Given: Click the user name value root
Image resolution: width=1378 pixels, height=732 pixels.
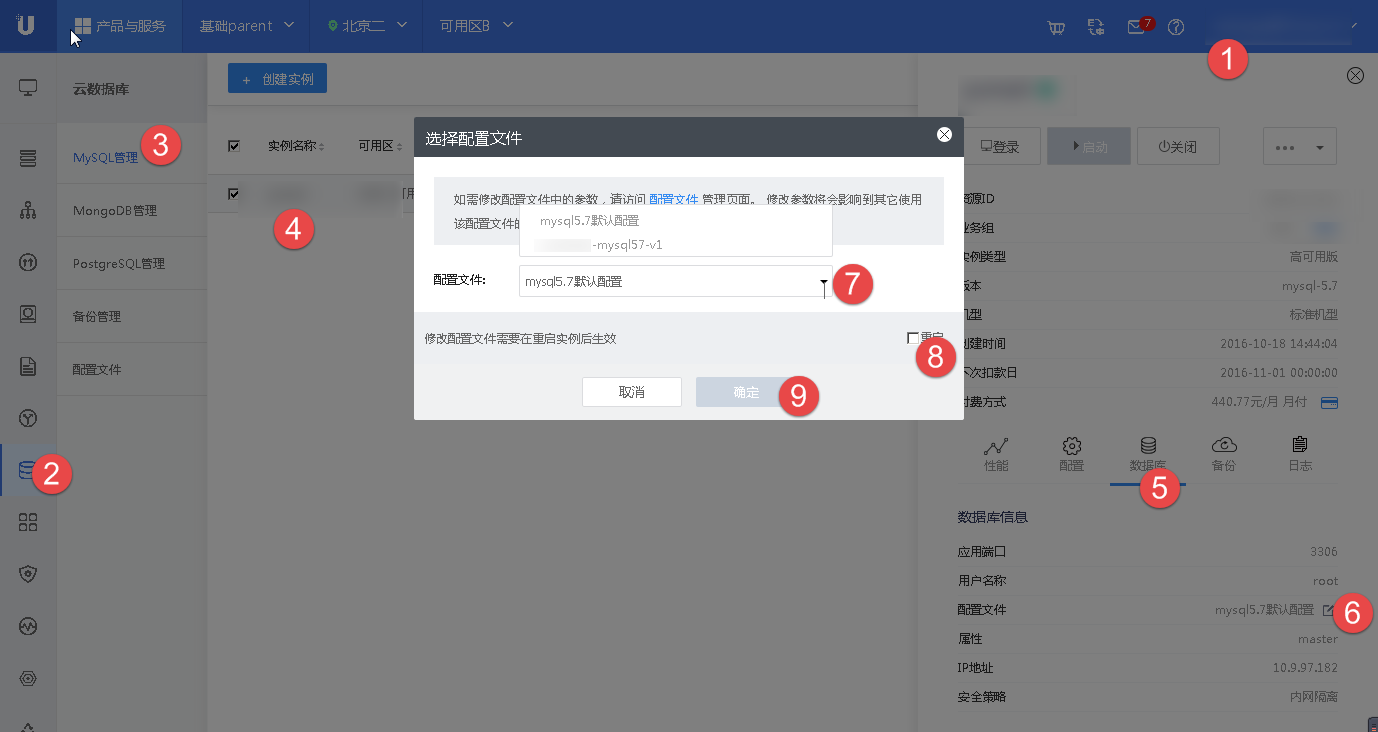Looking at the screenshot, I should click(x=1325, y=581).
